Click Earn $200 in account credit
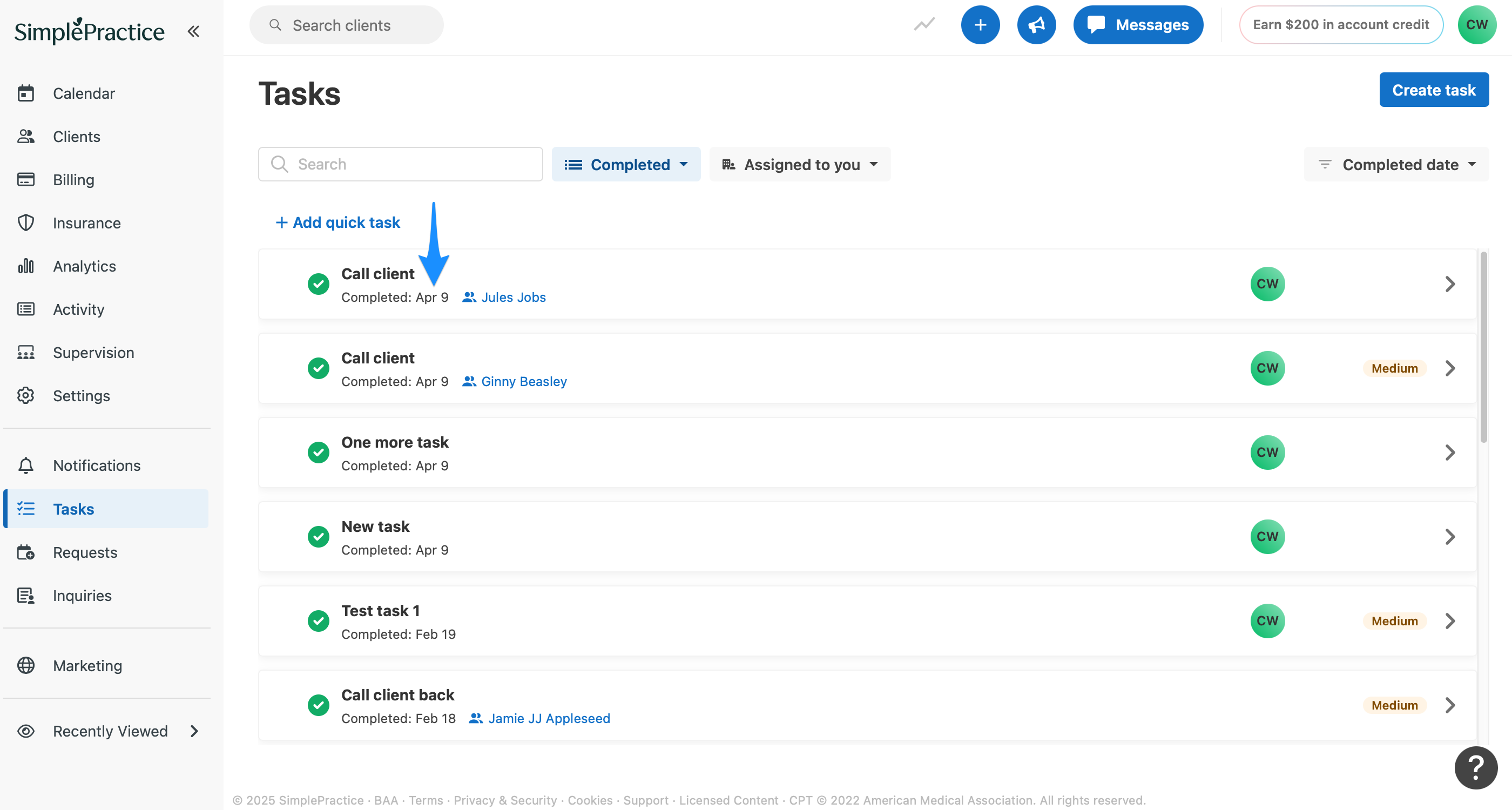The height and width of the screenshot is (810, 1512). 1341,25
